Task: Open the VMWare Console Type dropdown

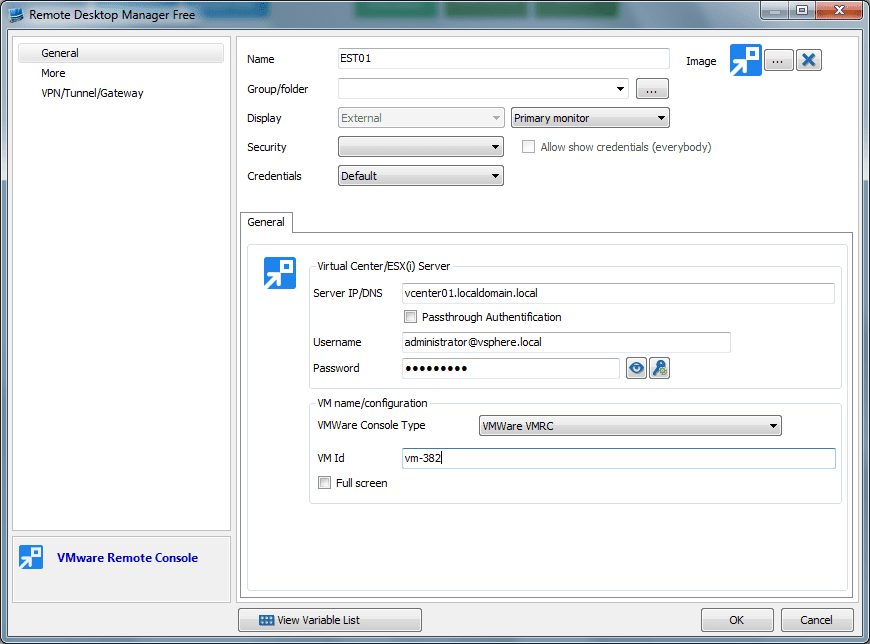Action: (773, 425)
